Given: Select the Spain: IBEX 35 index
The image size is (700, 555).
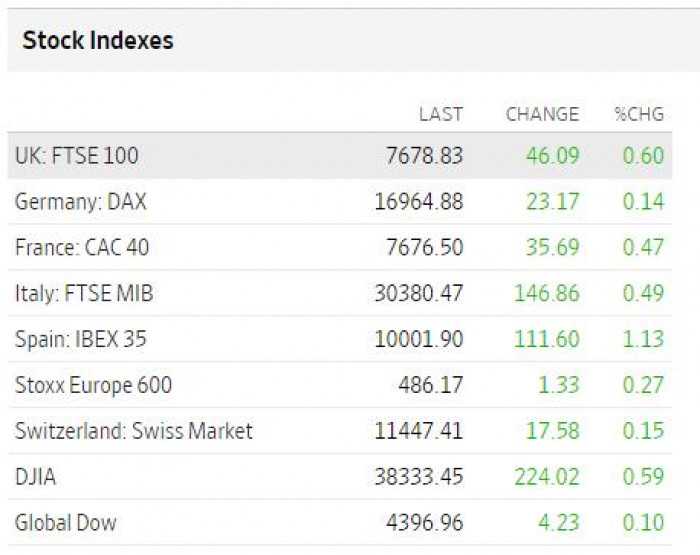Looking at the screenshot, I should 80,339.
